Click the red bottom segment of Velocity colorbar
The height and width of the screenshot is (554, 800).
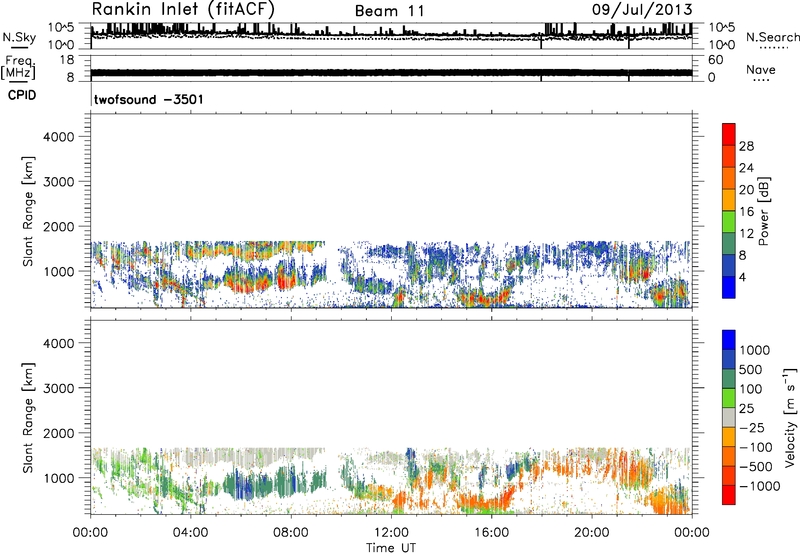(x=729, y=495)
